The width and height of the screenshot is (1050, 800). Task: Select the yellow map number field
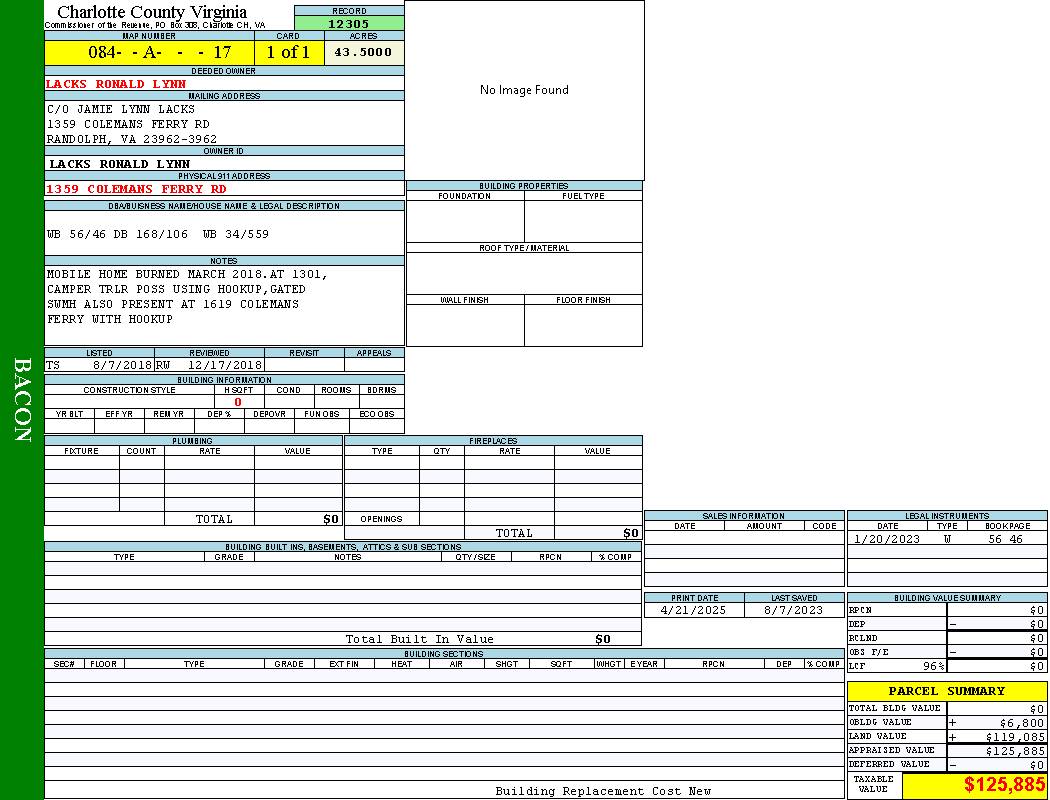pos(149,52)
